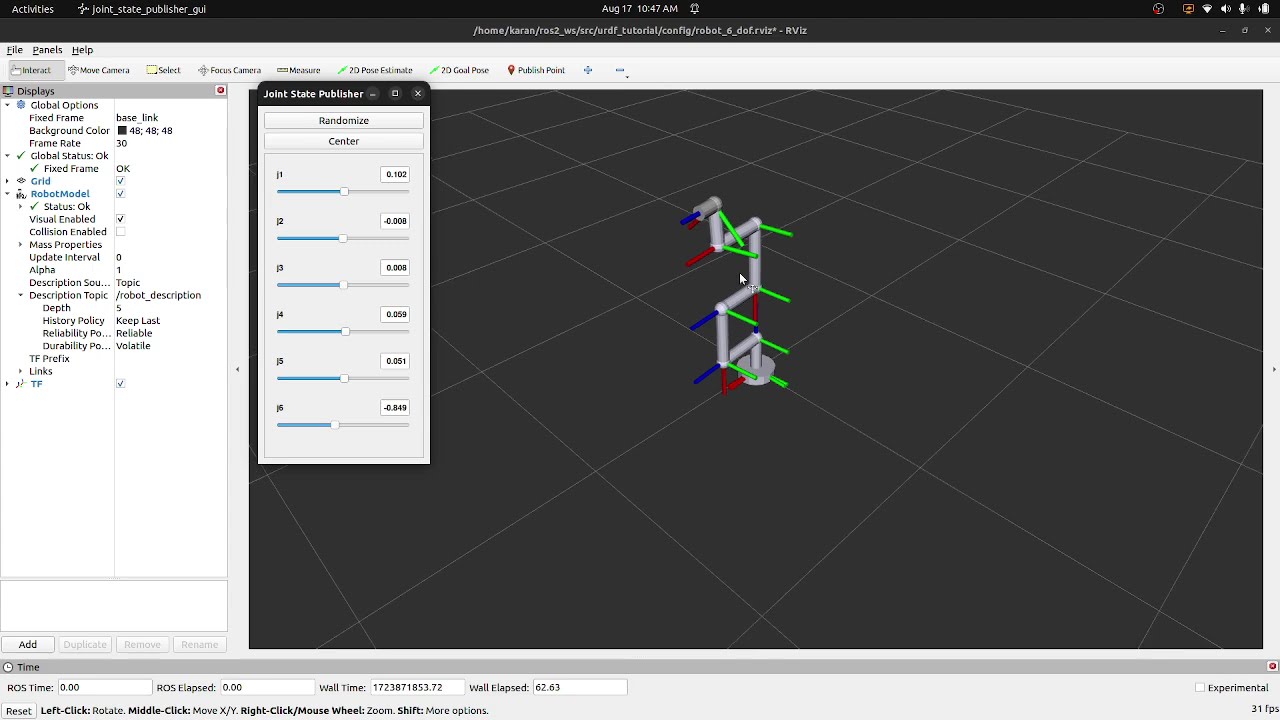
Task: Open the Panels menu
Action: click(x=47, y=50)
